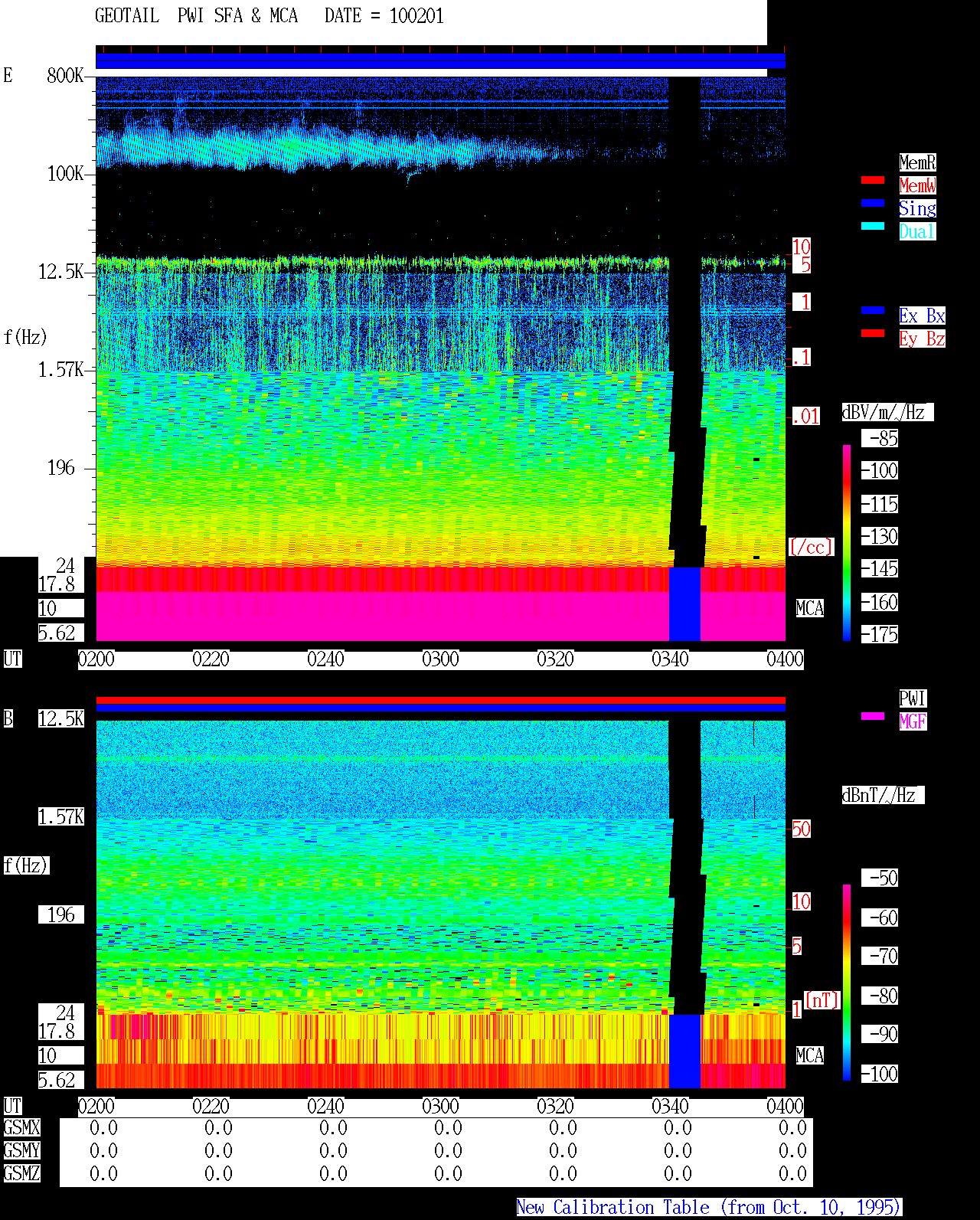The height and width of the screenshot is (1220, 980).
Task: Click the -85 color scale value
Action: point(880,438)
